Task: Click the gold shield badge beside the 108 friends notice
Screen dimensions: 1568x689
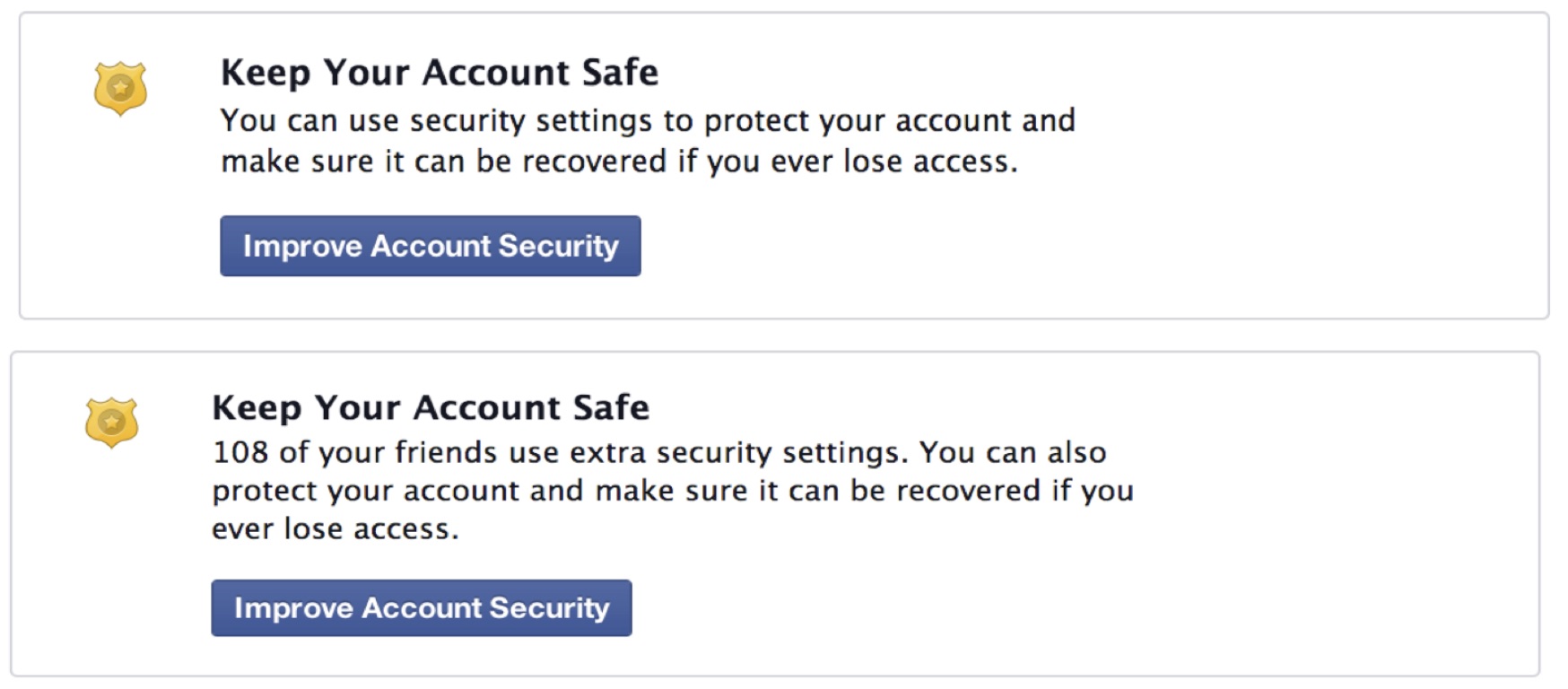Action: [x=111, y=422]
